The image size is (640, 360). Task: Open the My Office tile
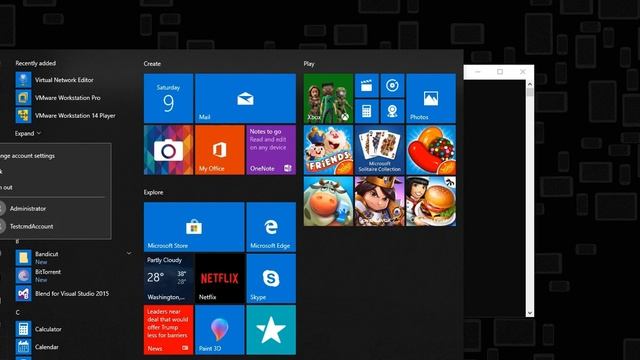[x=220, y=150]
